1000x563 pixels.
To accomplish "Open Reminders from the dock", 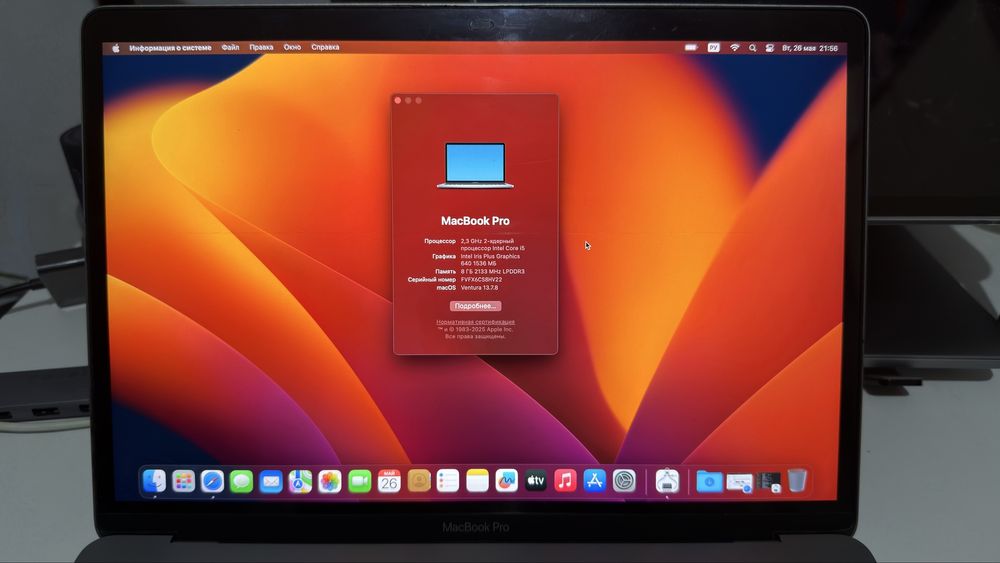I will tap(448, 481).
